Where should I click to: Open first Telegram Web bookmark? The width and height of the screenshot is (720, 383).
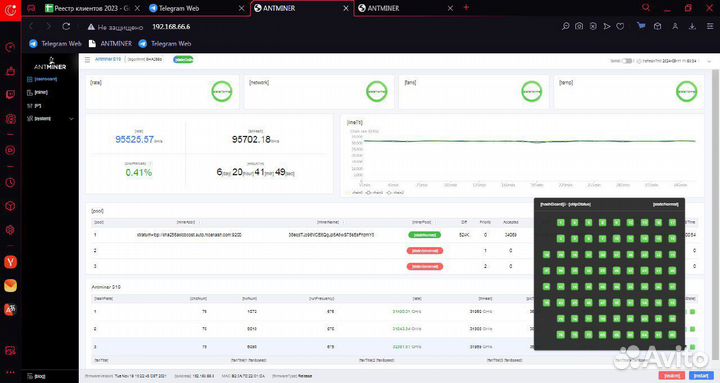(x=55, y=44)
